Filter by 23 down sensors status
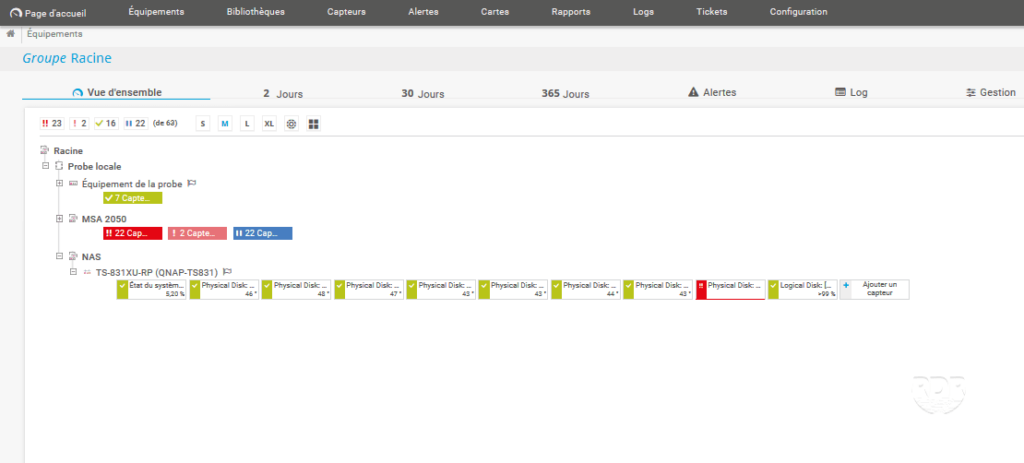1024x463 pixels. point(51,124)
